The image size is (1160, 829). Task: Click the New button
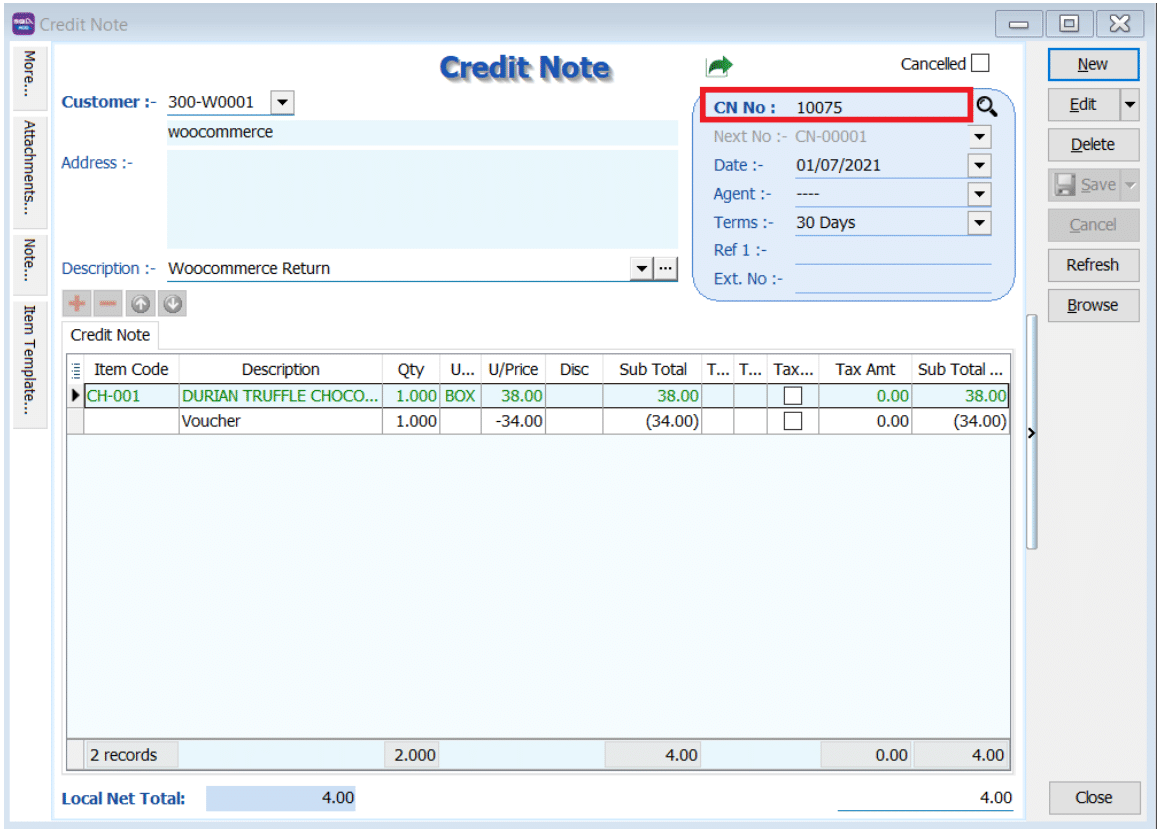click(1092, 64)
